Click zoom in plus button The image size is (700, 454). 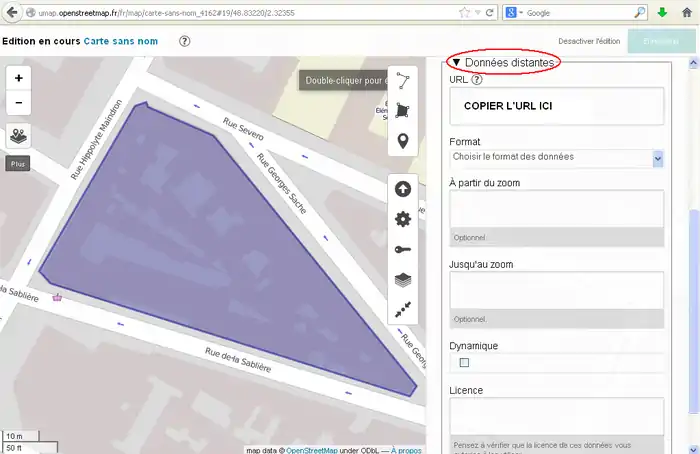click(x=19, y=77)
